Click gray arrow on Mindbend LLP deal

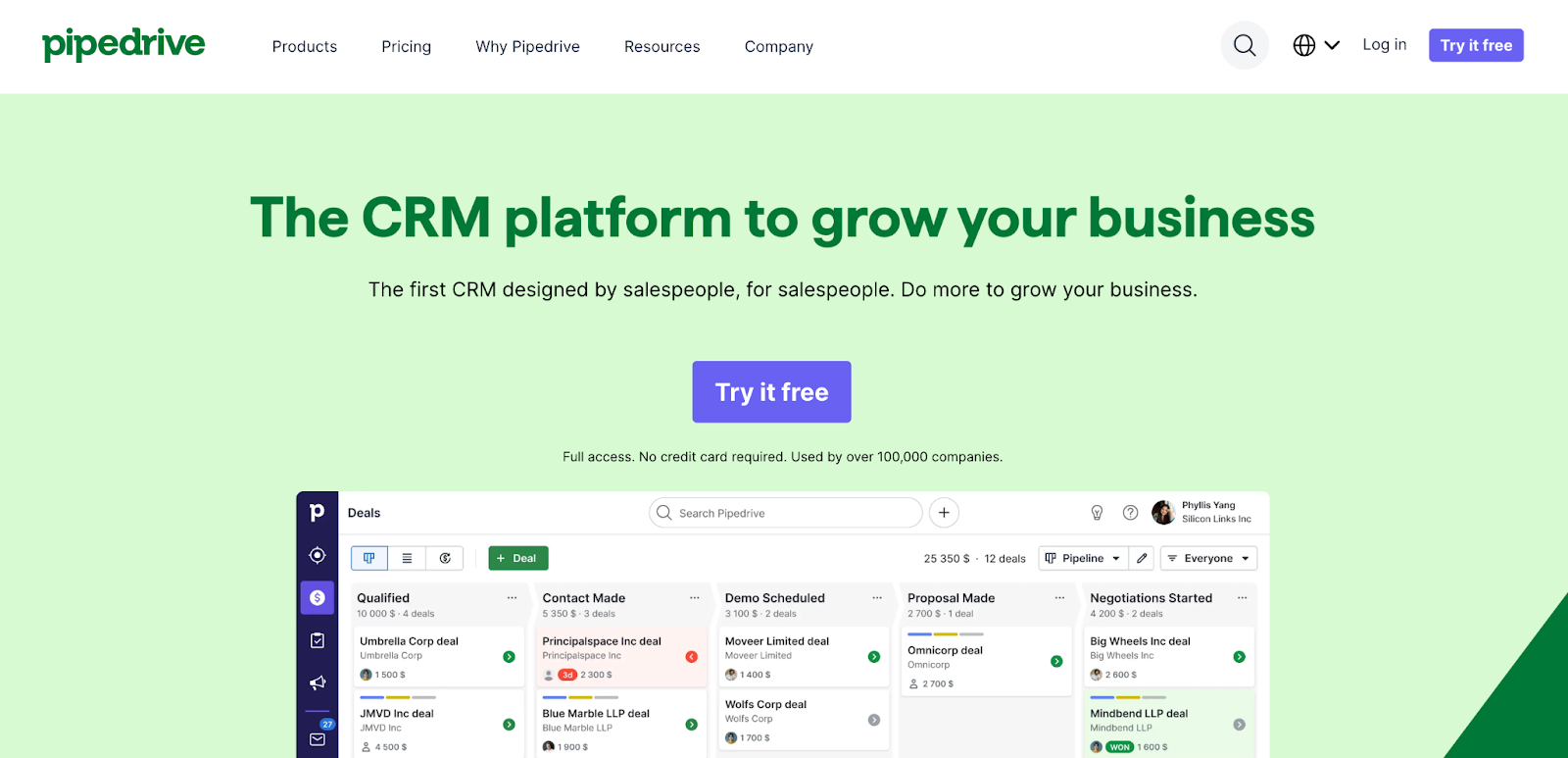tap(1239, 725)
